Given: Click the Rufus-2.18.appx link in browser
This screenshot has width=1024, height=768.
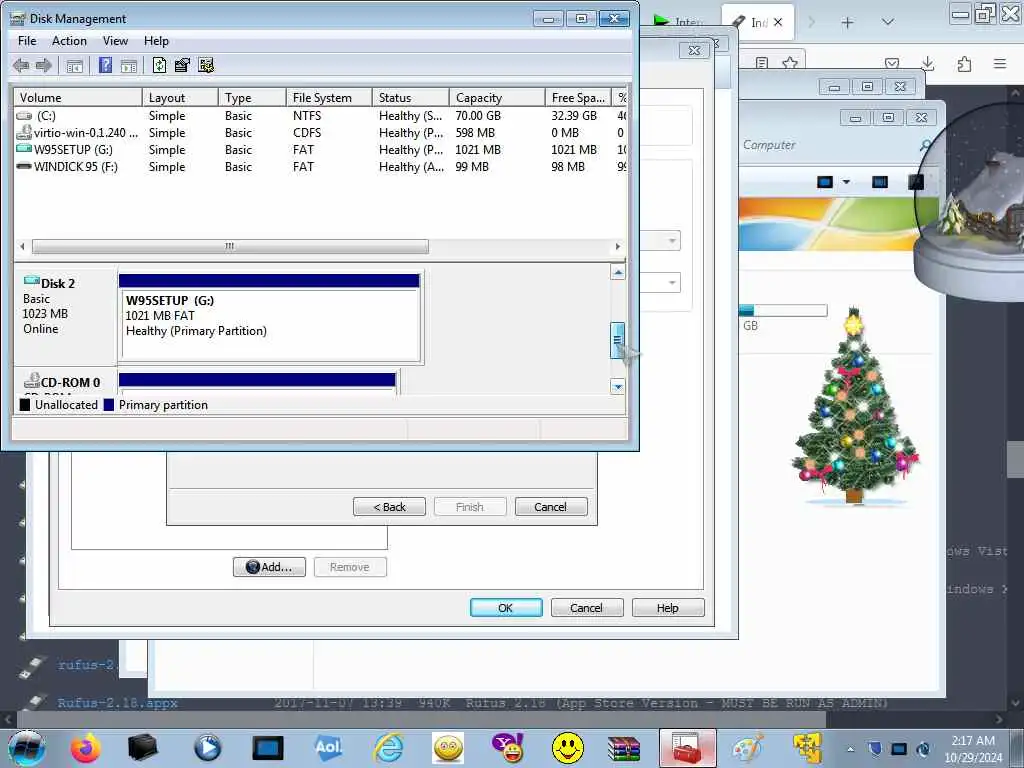Looking at the screenshot, I should (x=118, y=703).
